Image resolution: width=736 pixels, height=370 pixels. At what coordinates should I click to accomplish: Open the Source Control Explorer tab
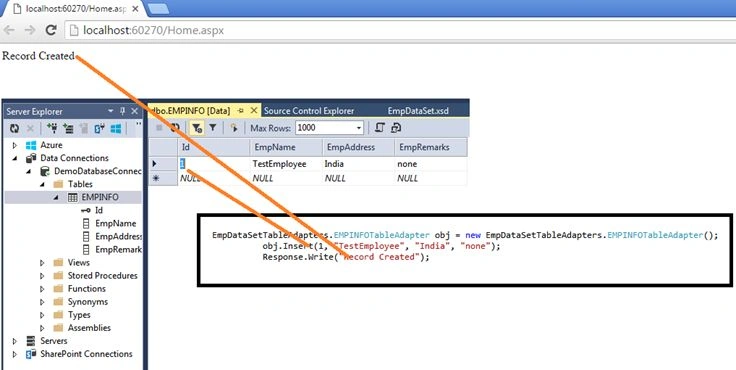(309, 111)
